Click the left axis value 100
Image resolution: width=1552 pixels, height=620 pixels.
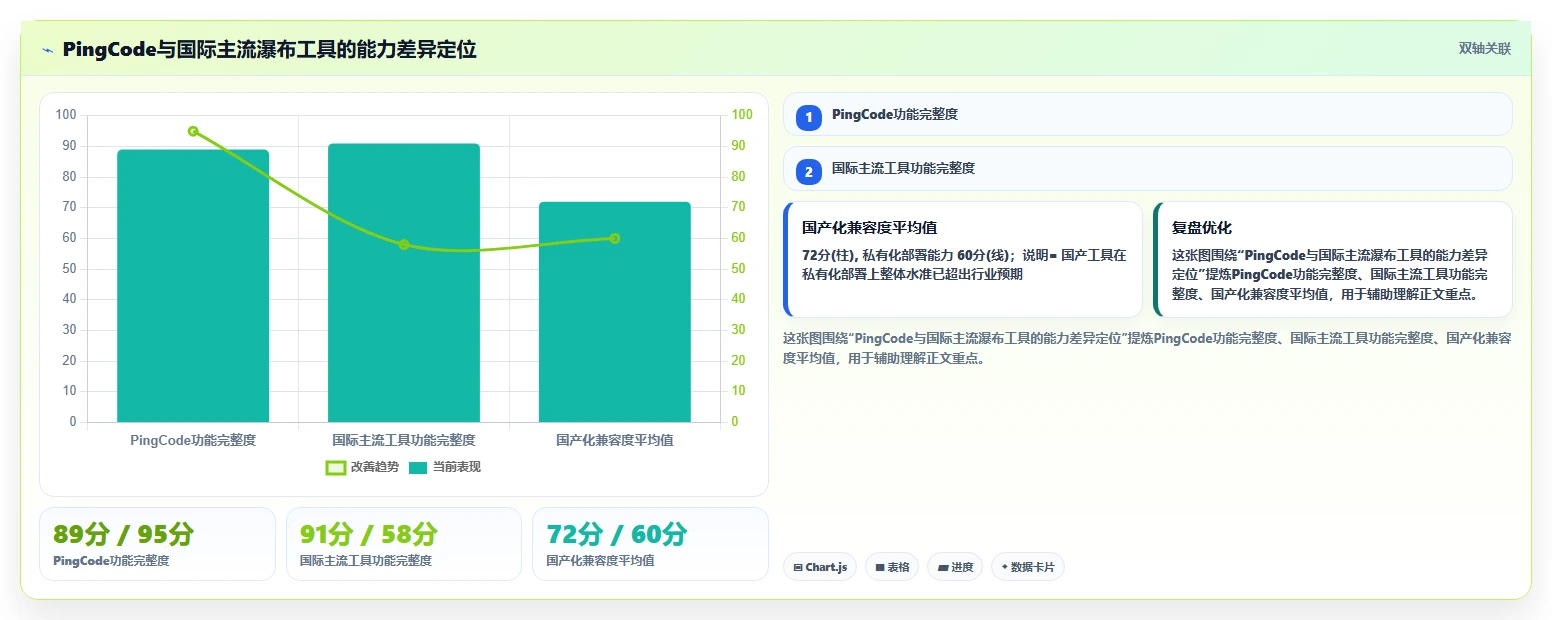point(67,115)
